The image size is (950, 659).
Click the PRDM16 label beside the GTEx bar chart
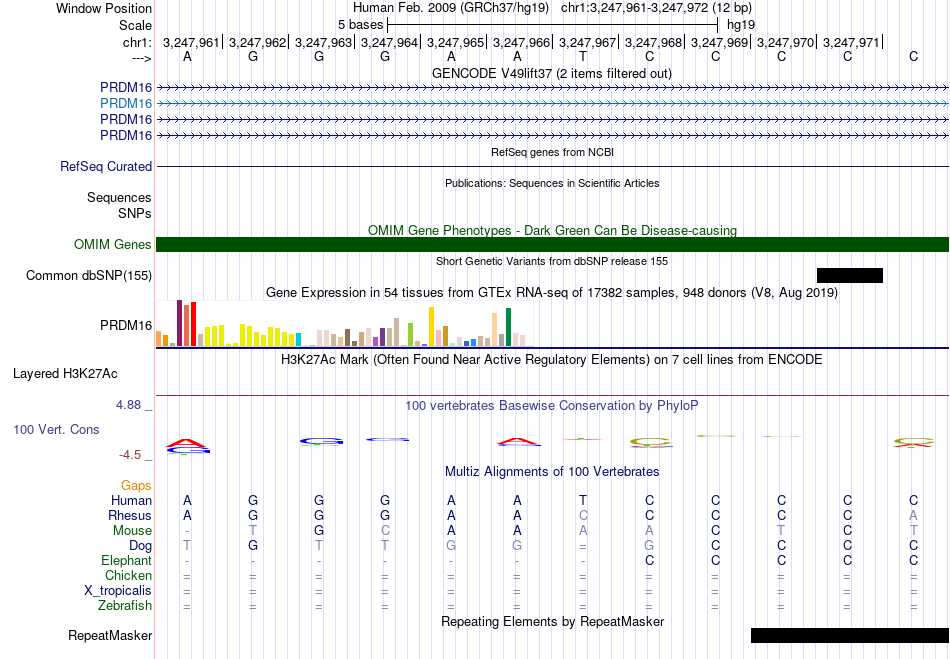[x=126, y=326]
